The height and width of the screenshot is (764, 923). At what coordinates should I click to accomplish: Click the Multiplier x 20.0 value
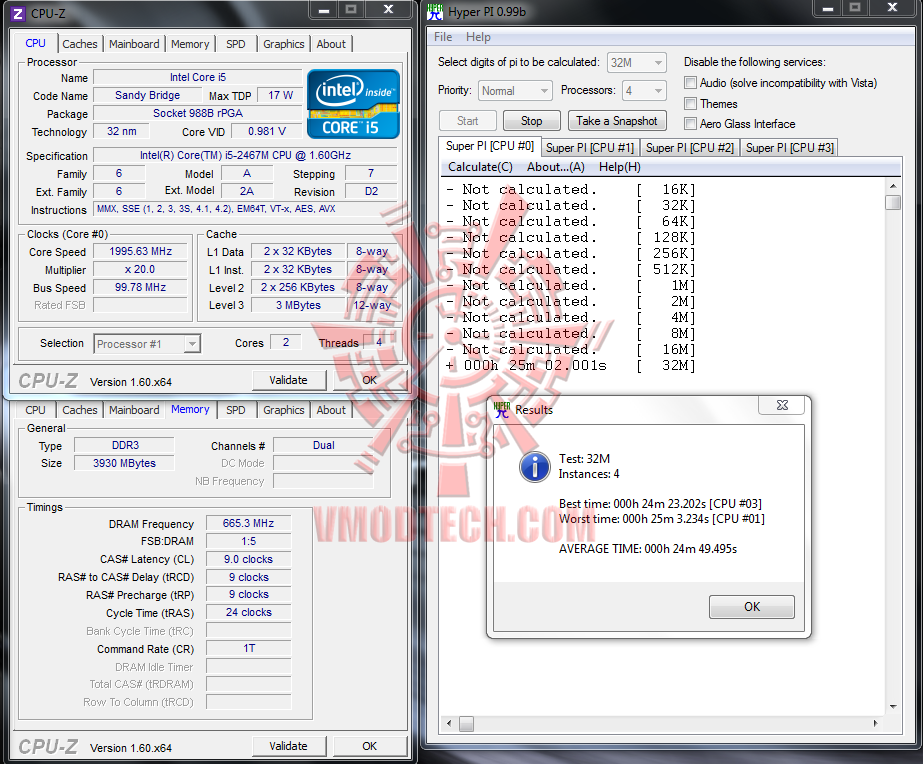point(140,270)
